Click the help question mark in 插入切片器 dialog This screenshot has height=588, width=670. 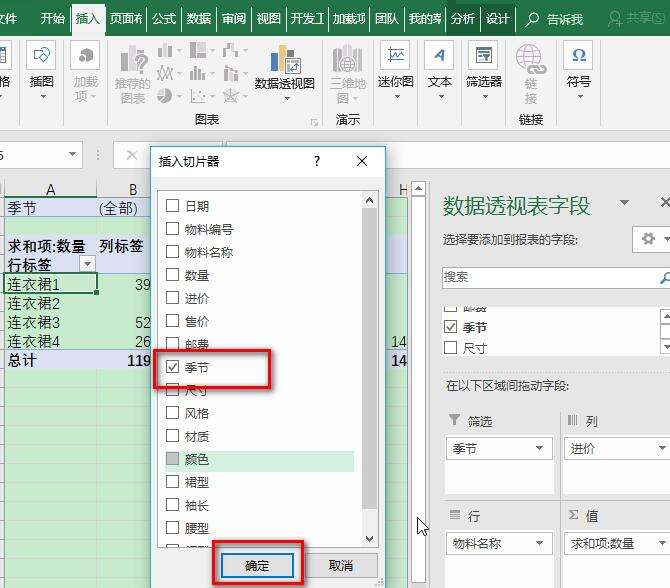coord(317,161)
